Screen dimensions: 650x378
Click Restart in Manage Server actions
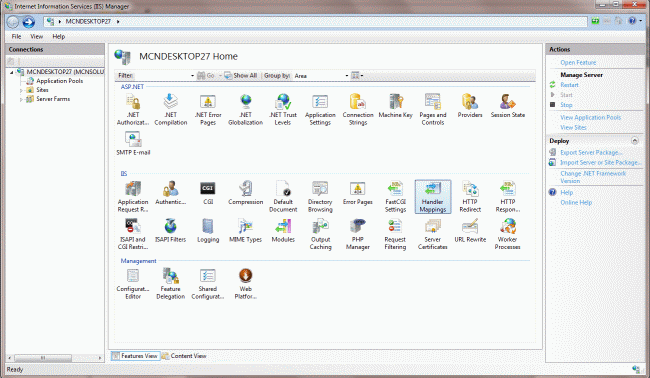click(569, 85)
